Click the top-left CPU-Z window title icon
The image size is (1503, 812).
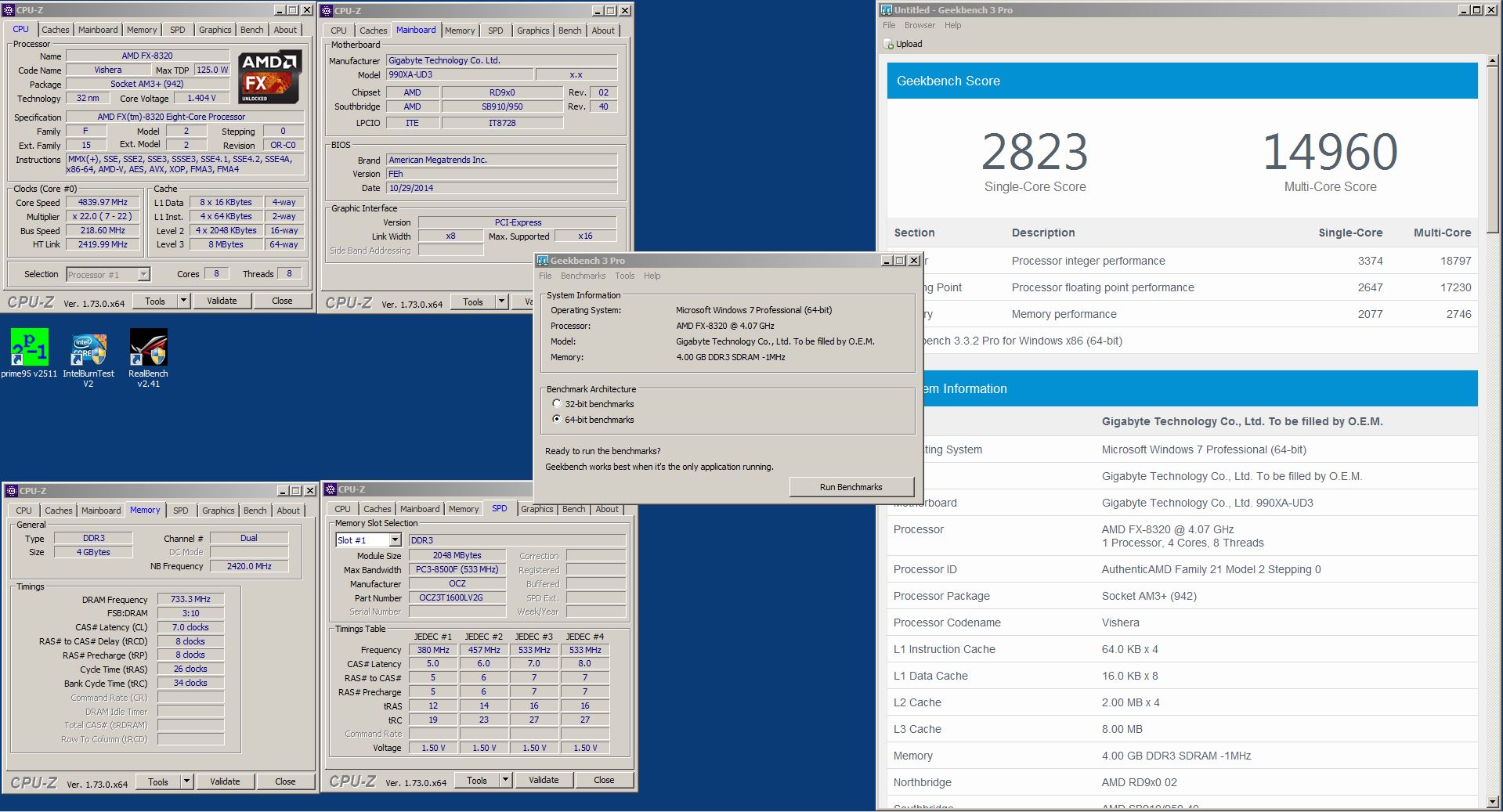pyautogui.click(x=9, y=10)
